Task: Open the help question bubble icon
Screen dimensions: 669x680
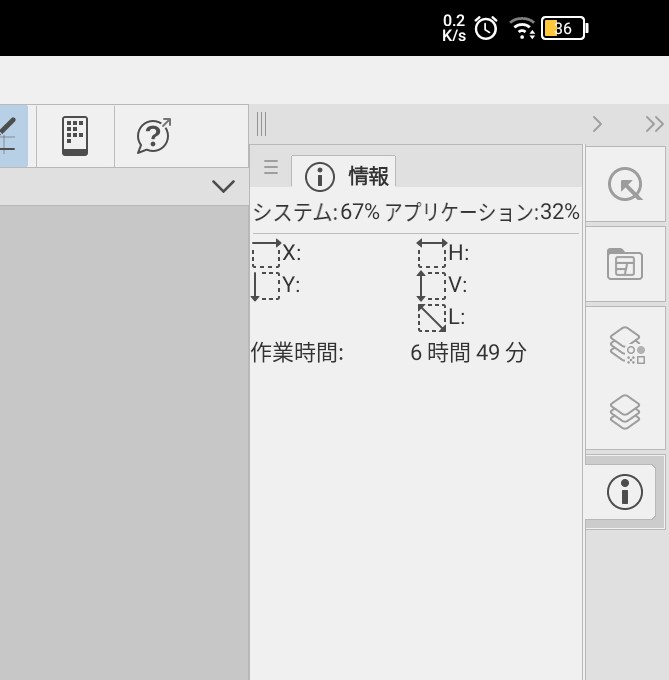Action: pyautogui.click(x=153, y=136)
